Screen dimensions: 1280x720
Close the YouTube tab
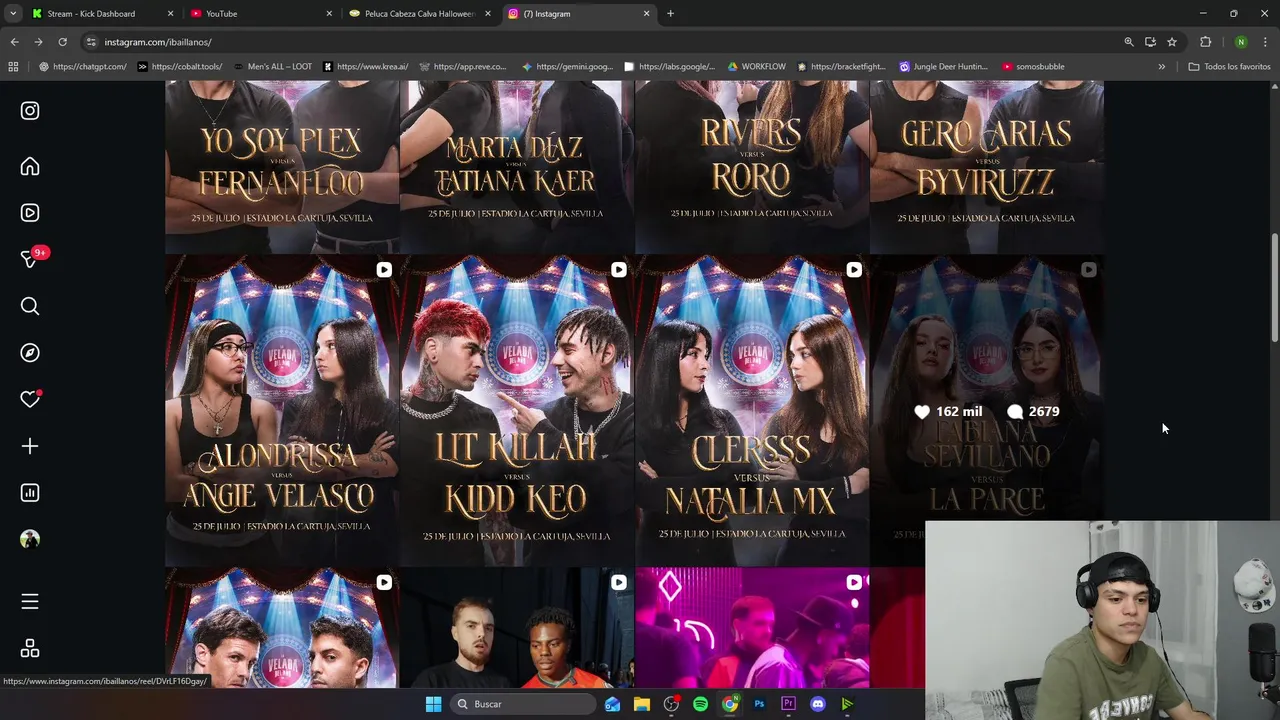(329, 14)
